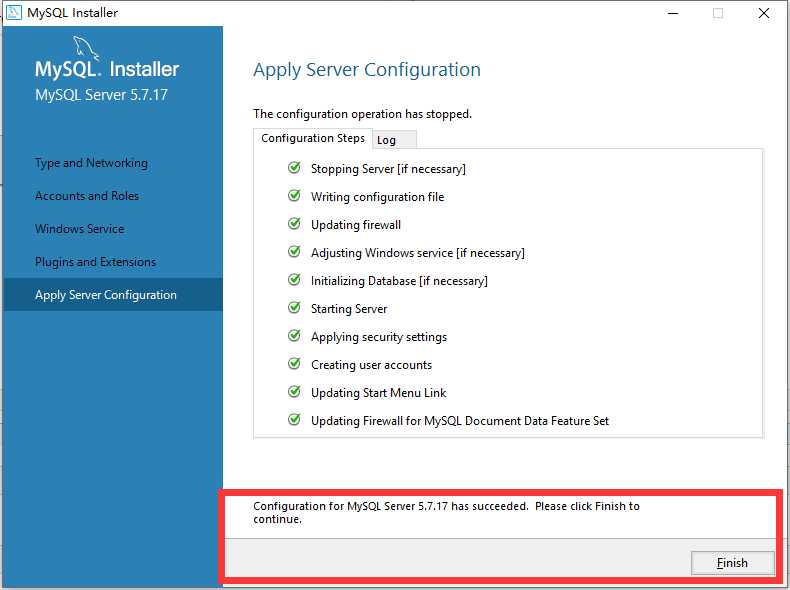This screenshot has height=590, width=790.
Task: Click check icon for Updating Start Menu Link
Action: (x=294, y=391)
